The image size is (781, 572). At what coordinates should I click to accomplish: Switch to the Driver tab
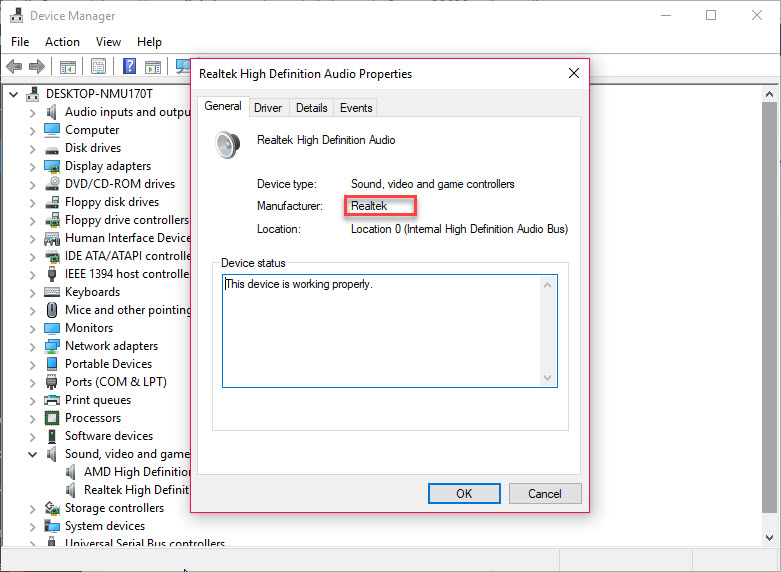point(268,108)
